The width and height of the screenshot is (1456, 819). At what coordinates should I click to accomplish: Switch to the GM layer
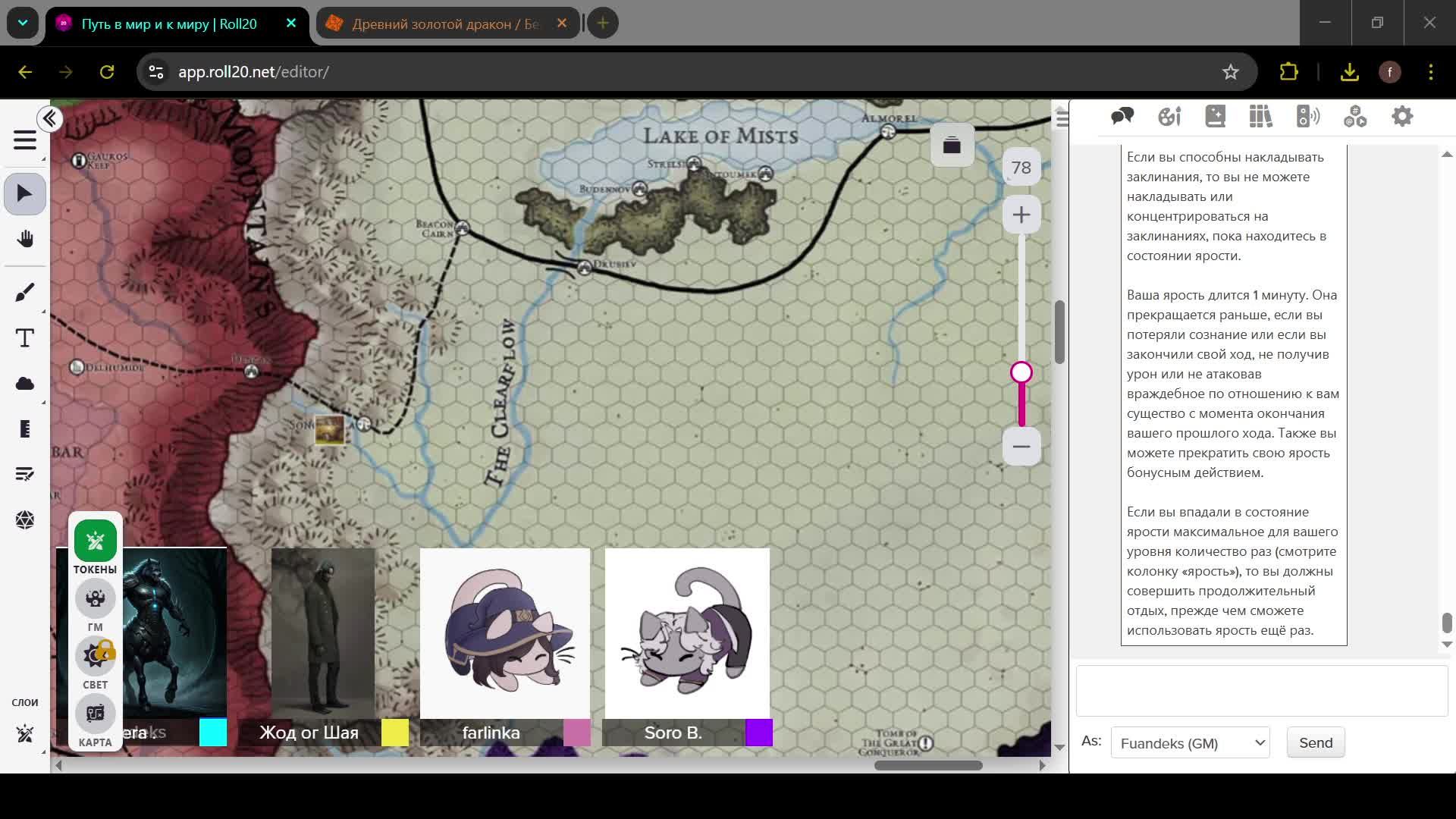(x=95, y=599)
